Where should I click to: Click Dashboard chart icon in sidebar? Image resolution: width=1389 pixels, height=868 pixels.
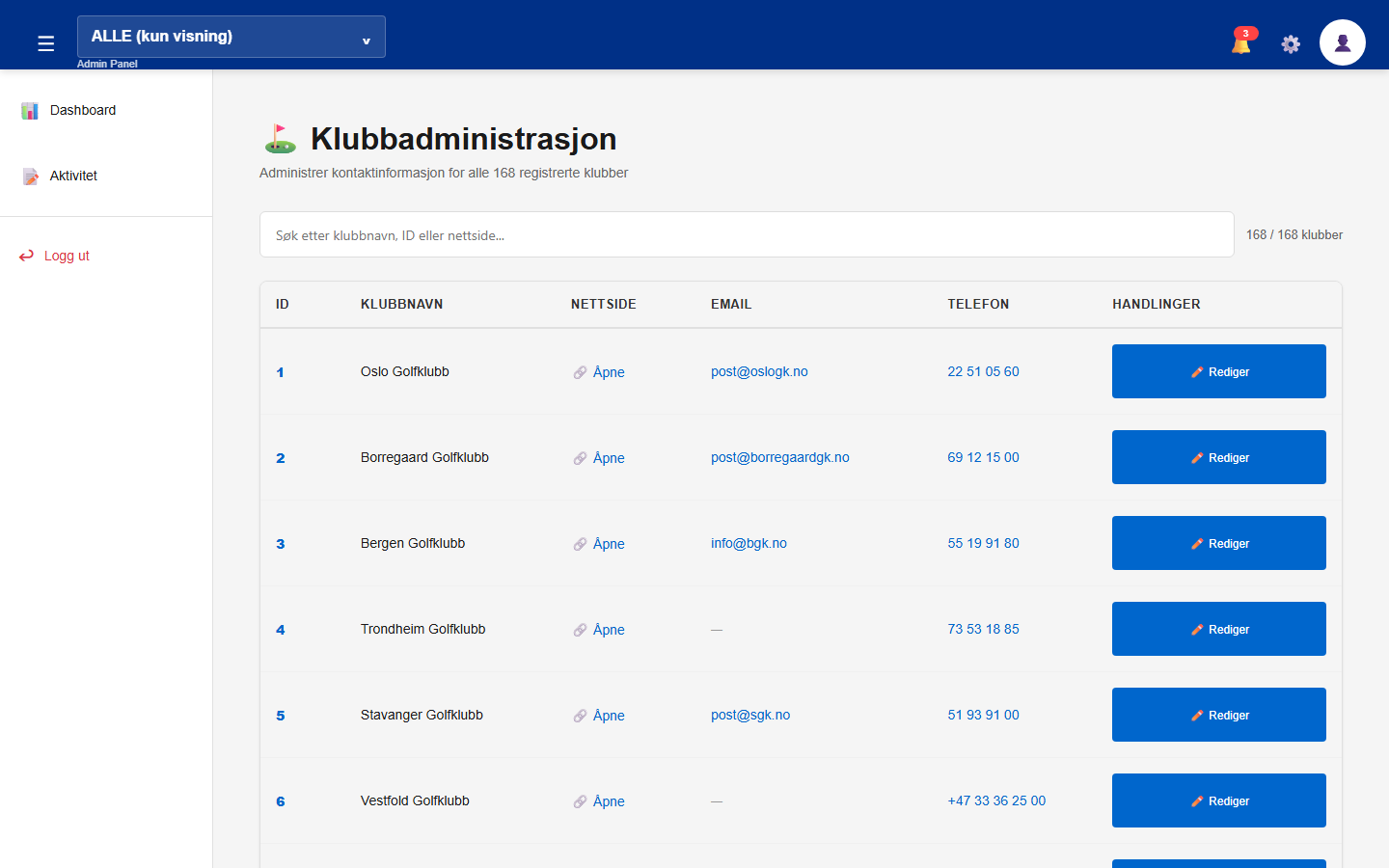(x=30, y=111)
